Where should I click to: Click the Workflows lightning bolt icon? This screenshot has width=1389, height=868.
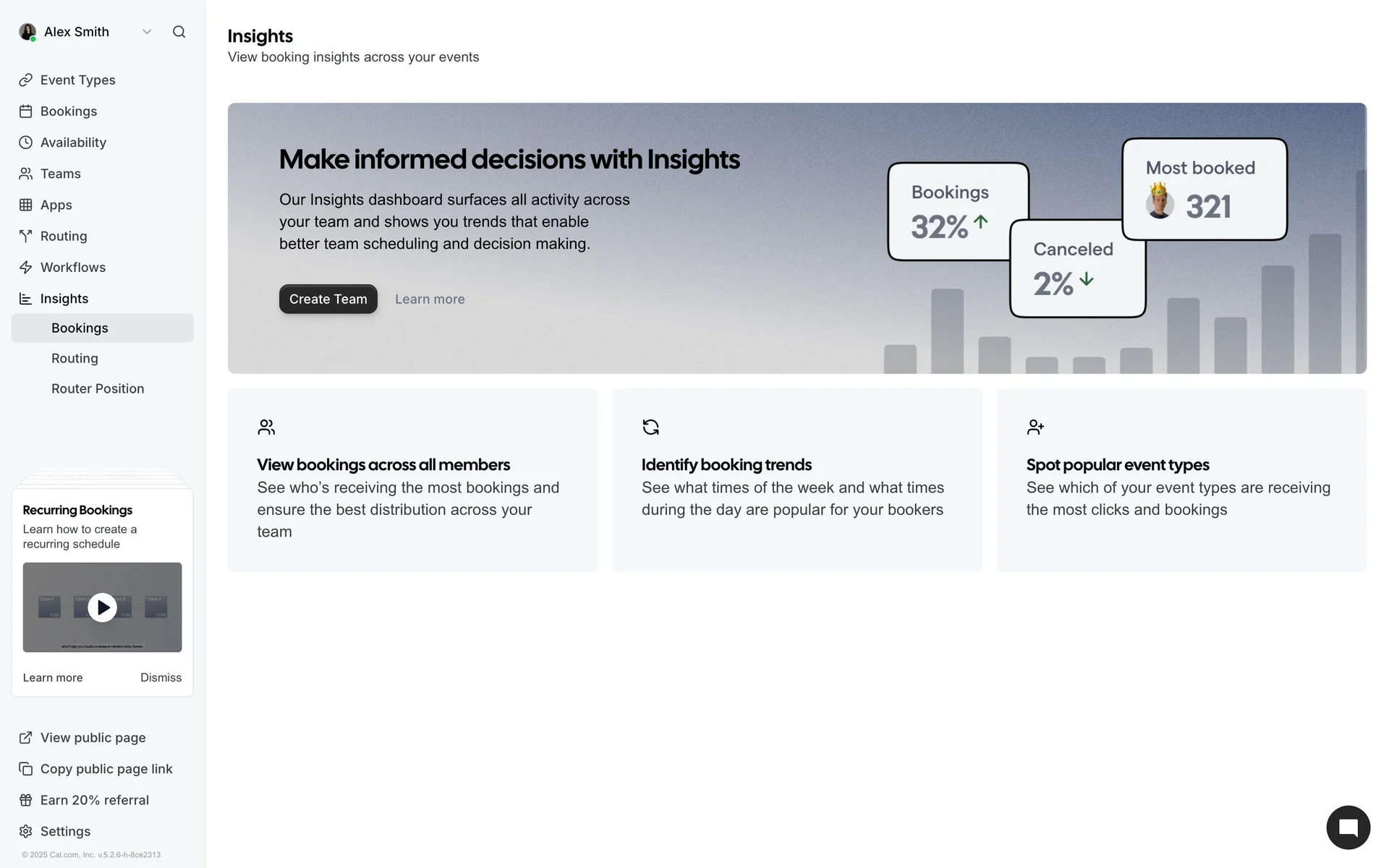pyautogui.click(x=26, y=268)
